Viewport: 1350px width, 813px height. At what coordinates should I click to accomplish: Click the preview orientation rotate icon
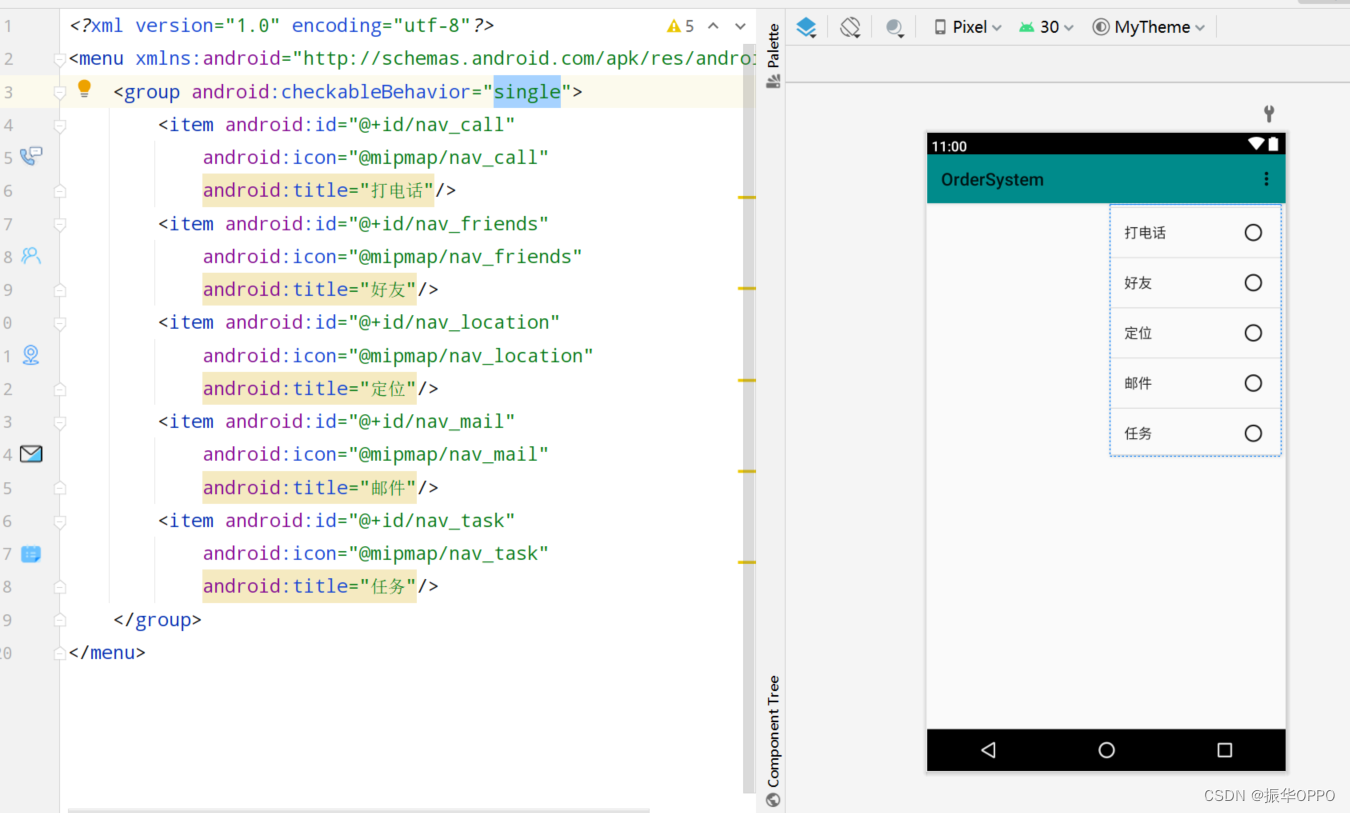(850, 27)
